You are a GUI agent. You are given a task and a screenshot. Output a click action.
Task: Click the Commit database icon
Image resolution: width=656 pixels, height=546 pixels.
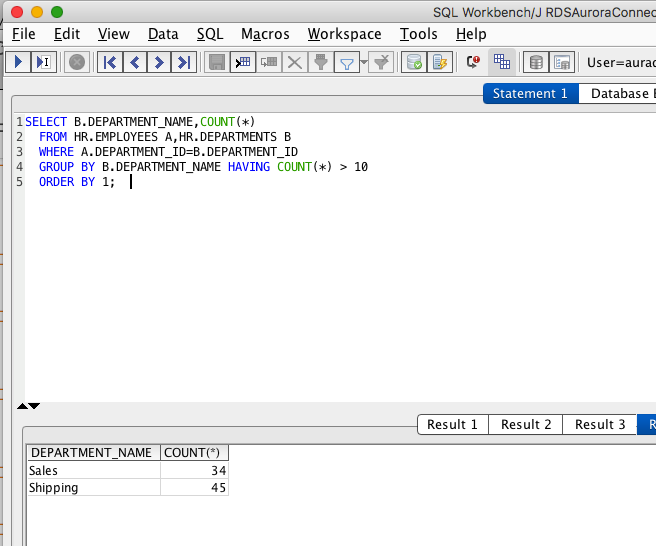pyautogui.click(x=412, y=62)
